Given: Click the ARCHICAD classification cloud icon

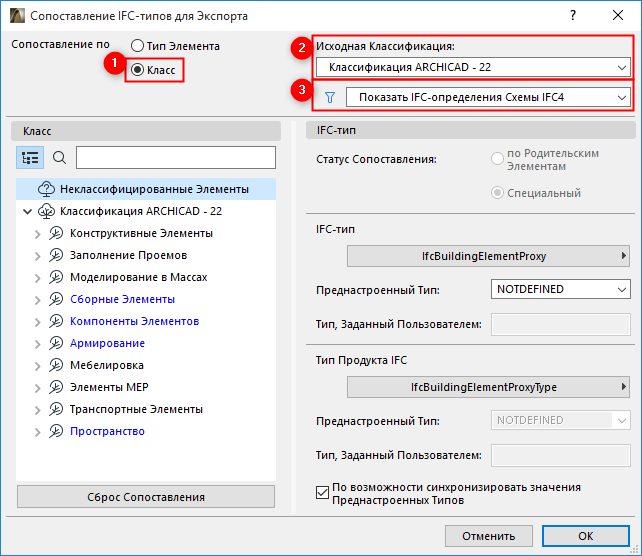Looking at the screenshot, I should tap(47, 211).
